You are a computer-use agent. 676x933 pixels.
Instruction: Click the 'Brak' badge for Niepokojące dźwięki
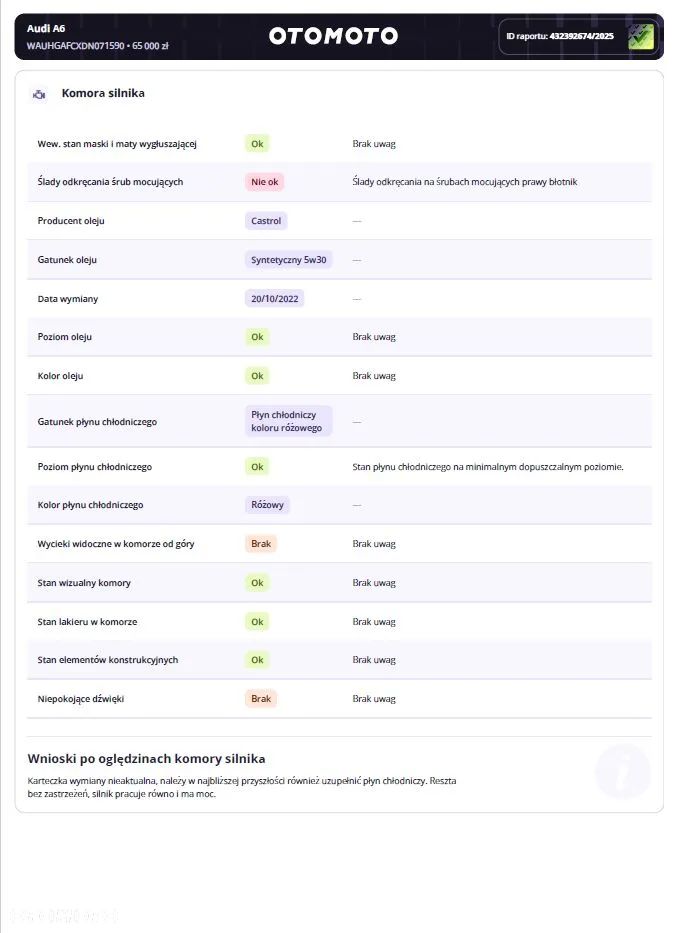261,699
